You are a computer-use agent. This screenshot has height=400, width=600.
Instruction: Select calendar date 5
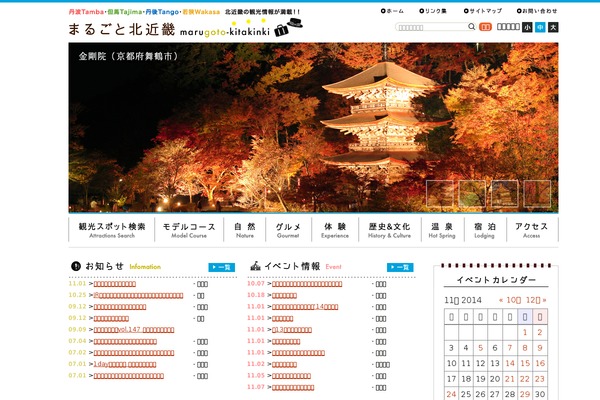[x=481, y=348]
